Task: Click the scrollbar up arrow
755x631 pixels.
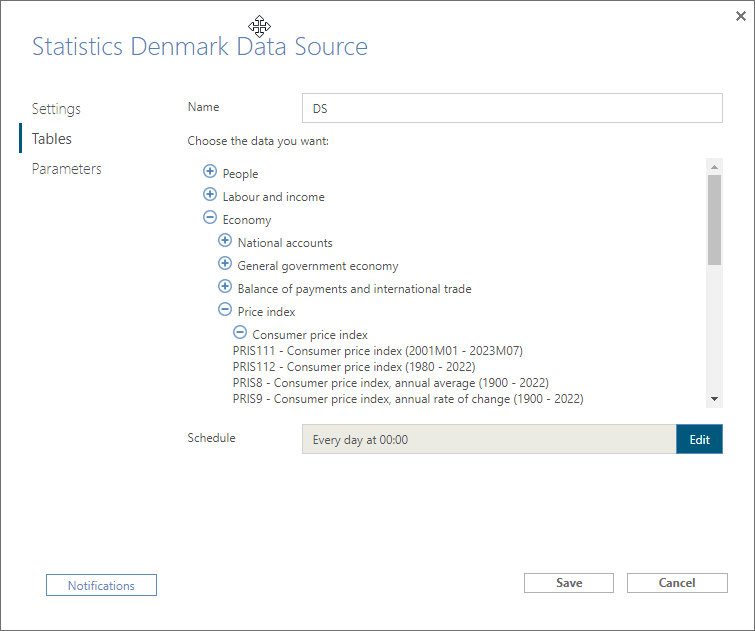Action: click(x=715, y=167)
